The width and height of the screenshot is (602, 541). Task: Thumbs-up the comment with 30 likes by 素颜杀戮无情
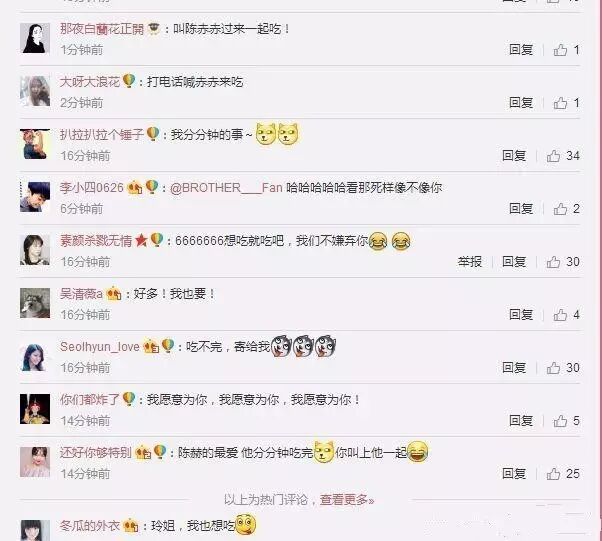pyautogui.click(x=553, y=262)
